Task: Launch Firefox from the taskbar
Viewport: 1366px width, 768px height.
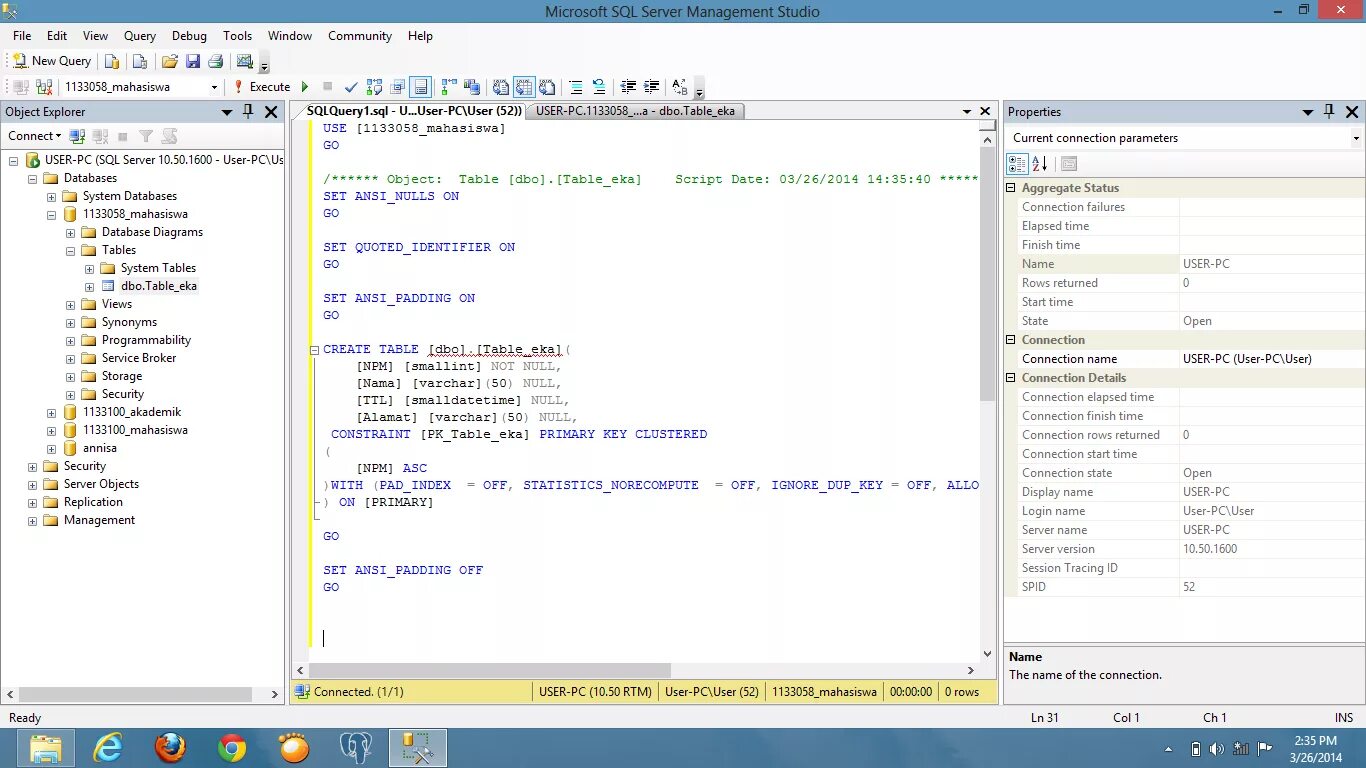Action: click(170, 747)
